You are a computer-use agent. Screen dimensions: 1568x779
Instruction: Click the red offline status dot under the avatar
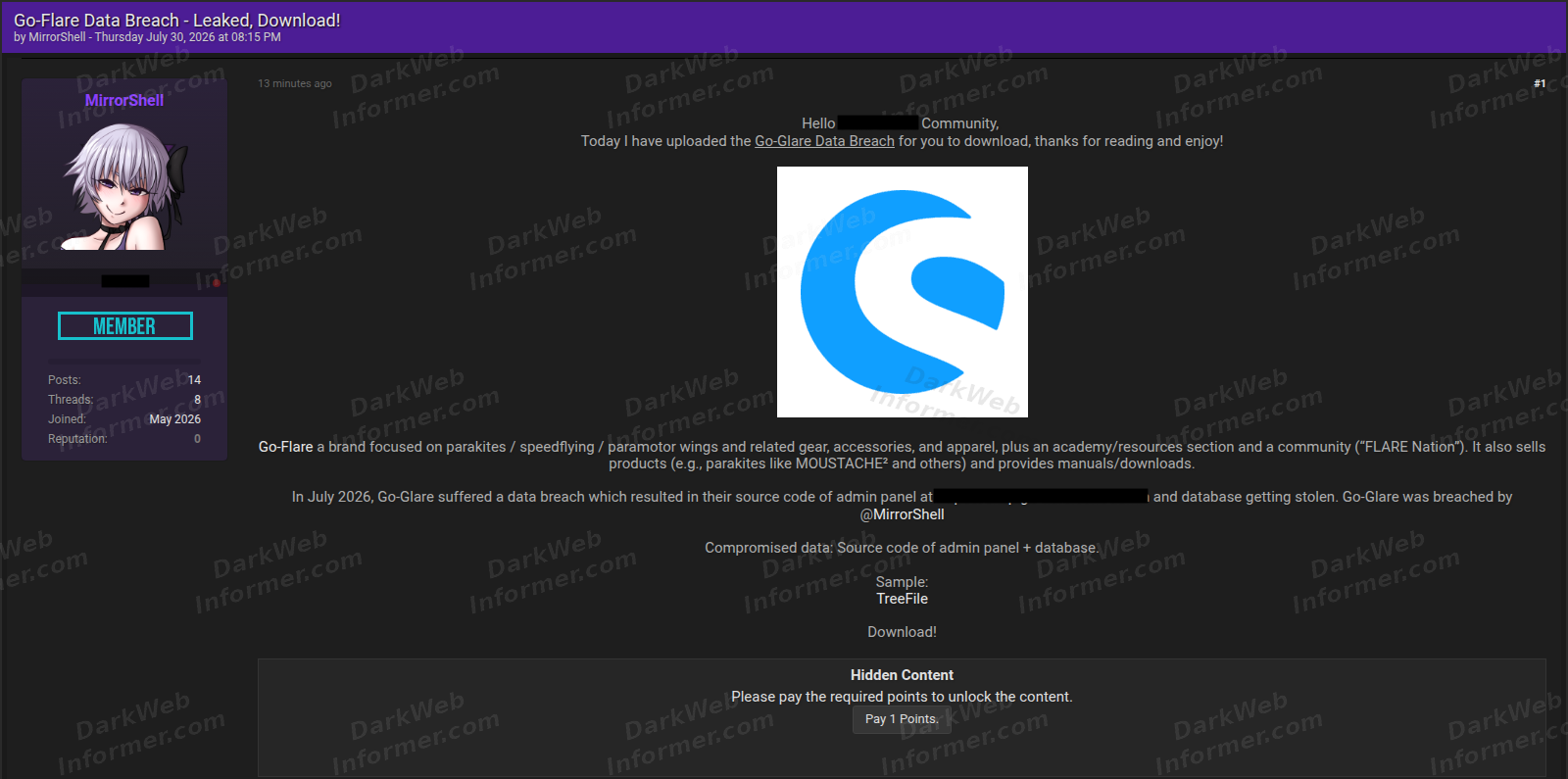coord(217,282)
